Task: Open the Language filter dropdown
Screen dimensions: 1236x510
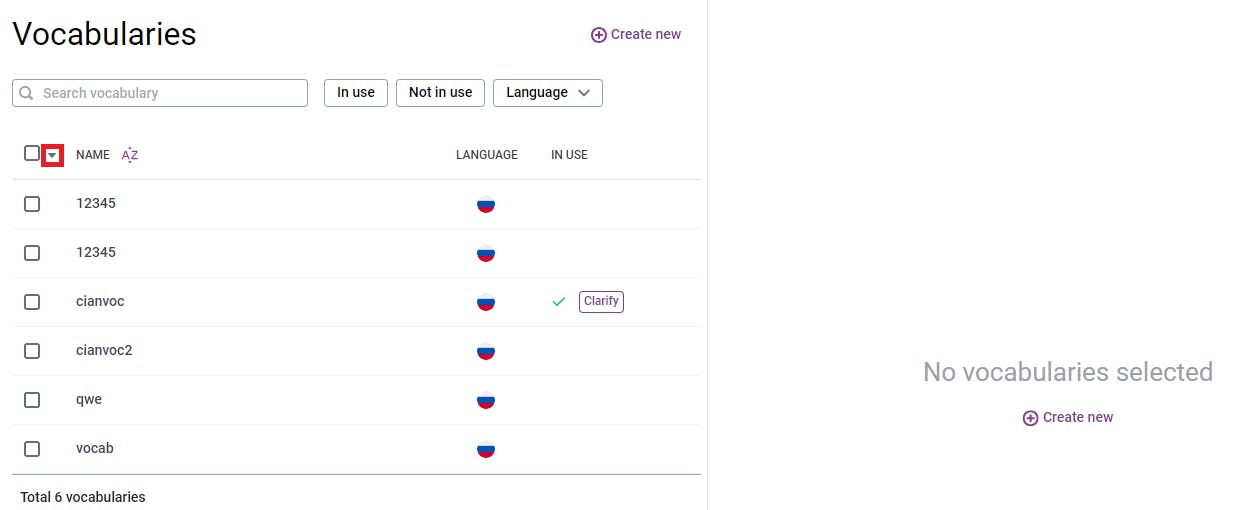Action: pos(548,93)
